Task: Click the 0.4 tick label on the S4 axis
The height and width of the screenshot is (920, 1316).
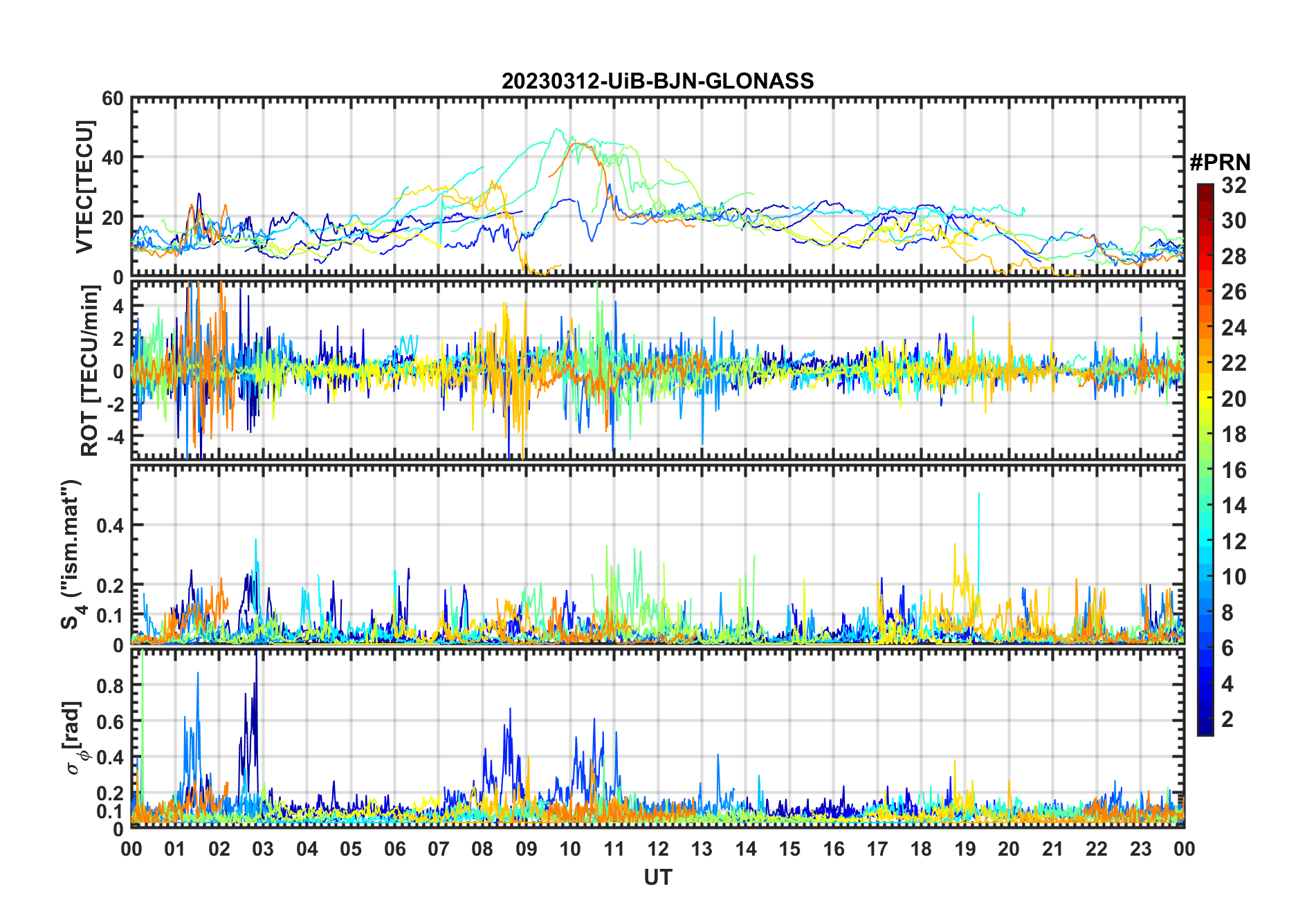Action: (x=111, y=526)
